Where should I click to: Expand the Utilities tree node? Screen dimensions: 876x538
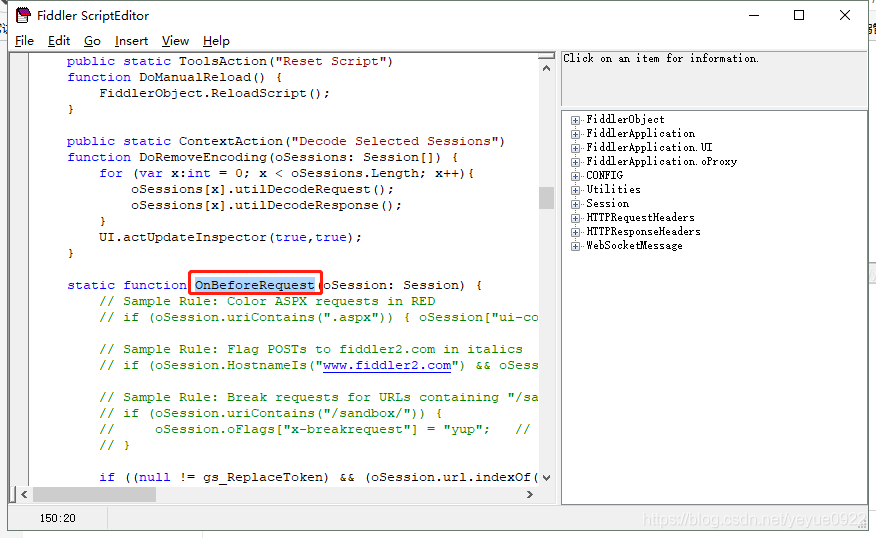pyautogui.click(x=576, y=190)
